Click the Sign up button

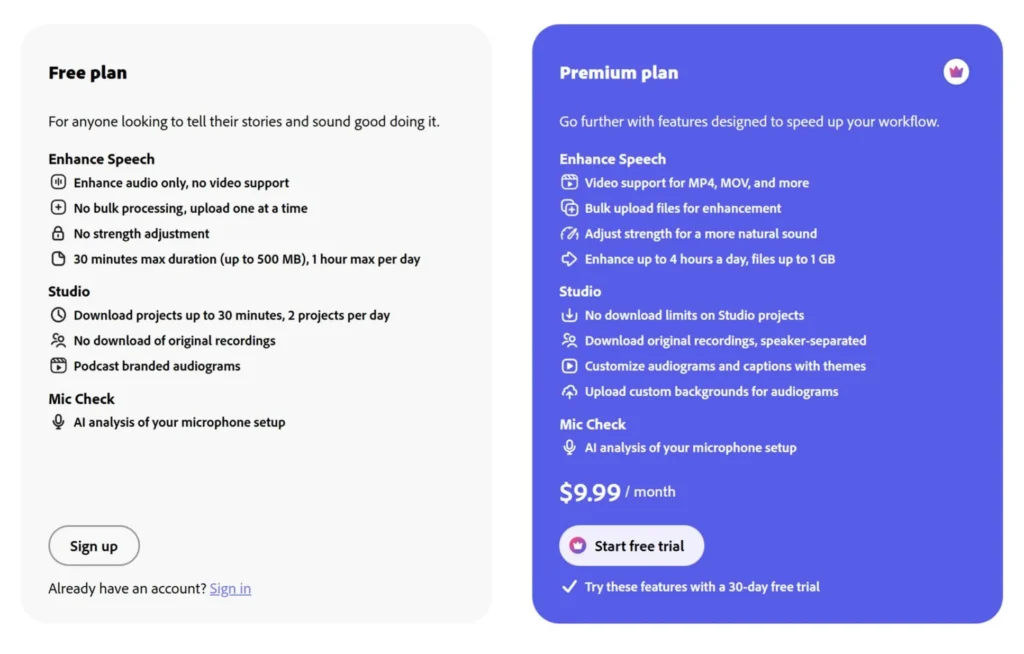coord(94,546)
